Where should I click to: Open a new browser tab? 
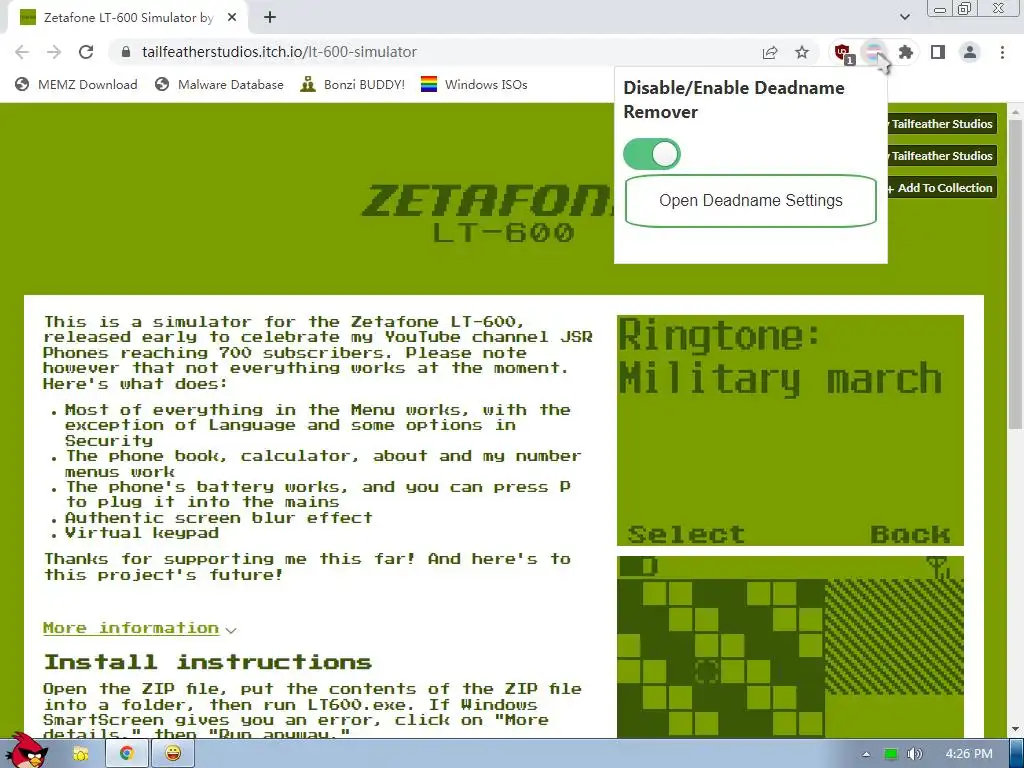tap(270, 18)
